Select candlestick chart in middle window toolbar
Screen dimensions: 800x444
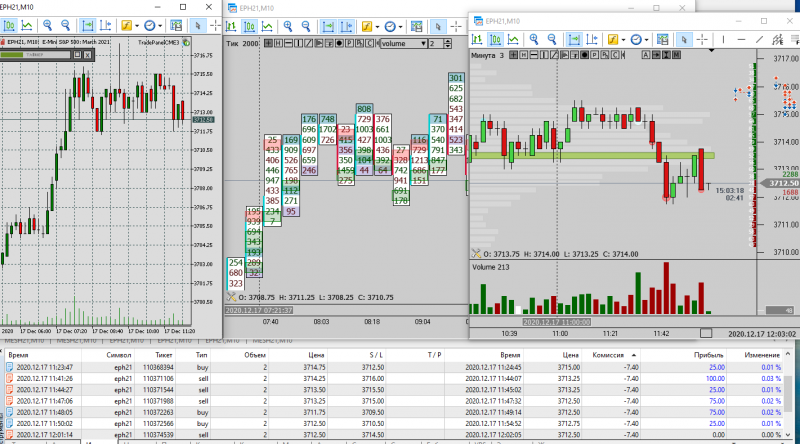pyautogui.click(x=249, y=27)
